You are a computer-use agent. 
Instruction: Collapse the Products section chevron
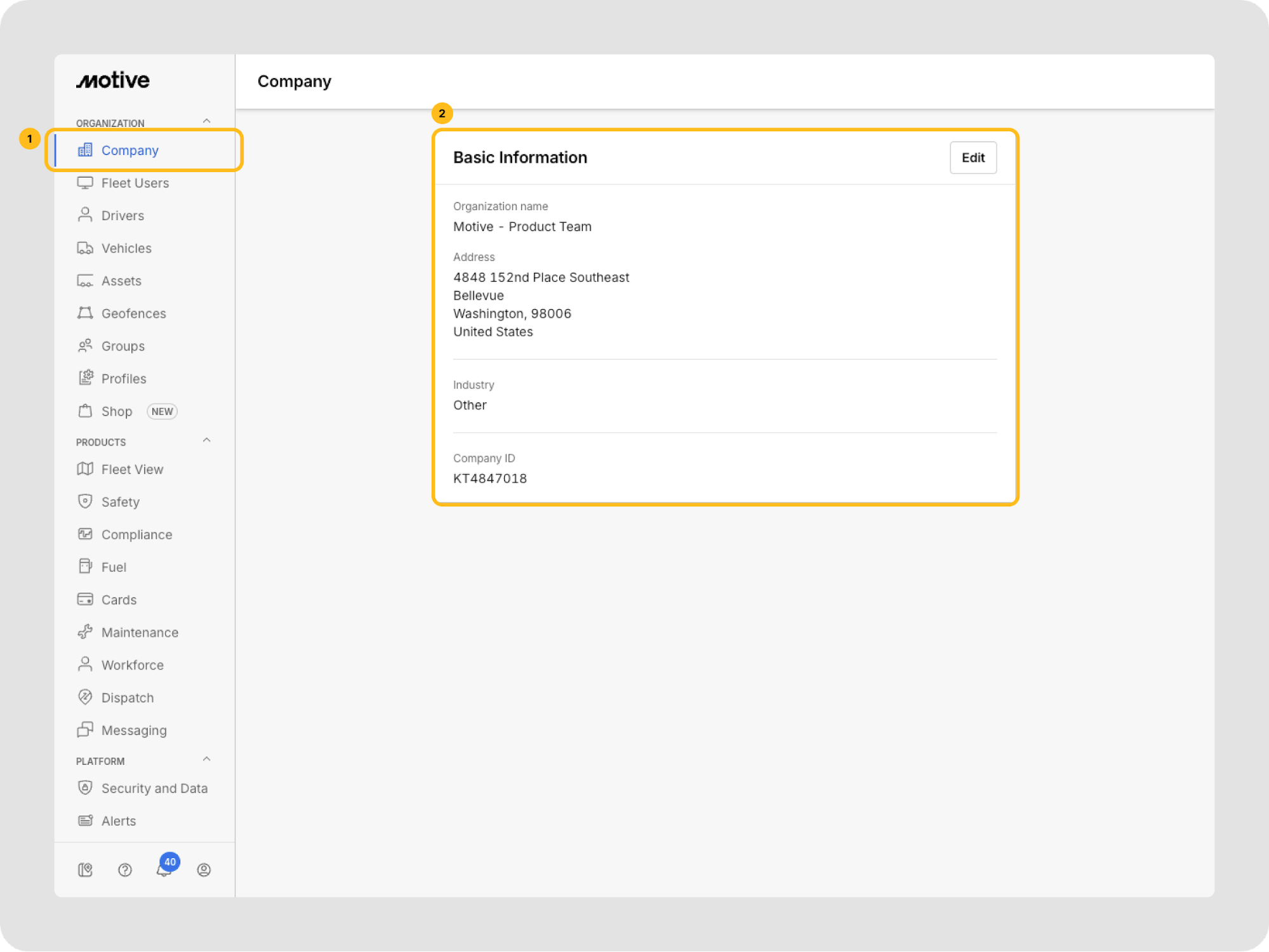pyautogui.click(x=206, y=440)
